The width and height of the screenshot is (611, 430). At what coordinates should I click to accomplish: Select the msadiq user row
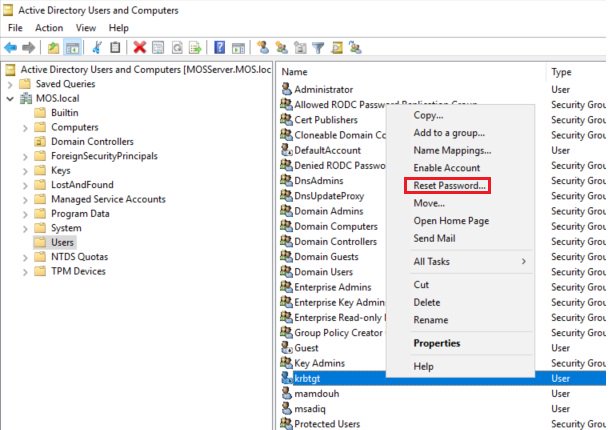click(443, 409)
